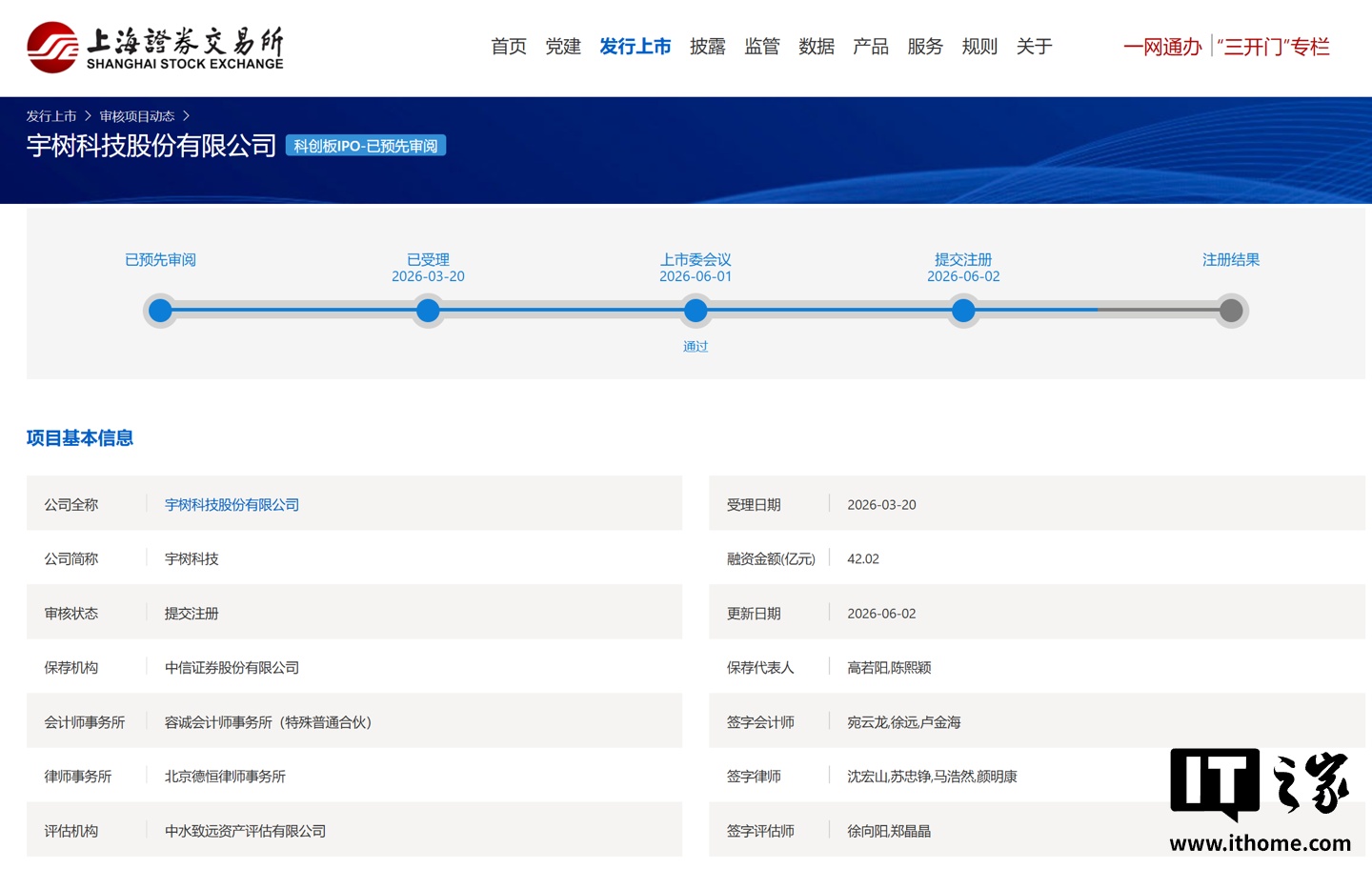Open the 通过 result link
The height and width of the screenshot is (869, 1372).
point(696,347)
